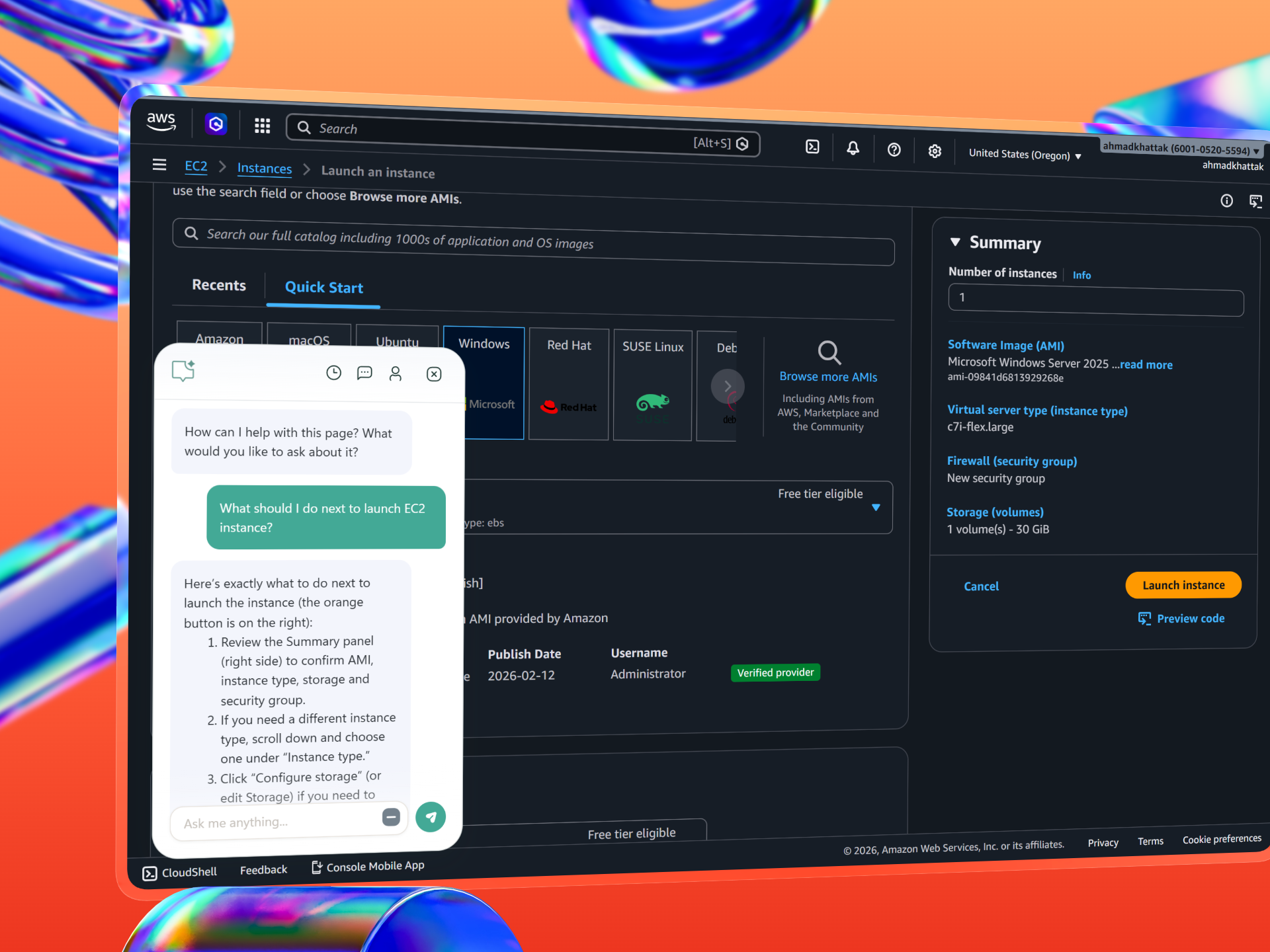
Task: Open chat history via the clock icon
Action: (x=333, y=373)
